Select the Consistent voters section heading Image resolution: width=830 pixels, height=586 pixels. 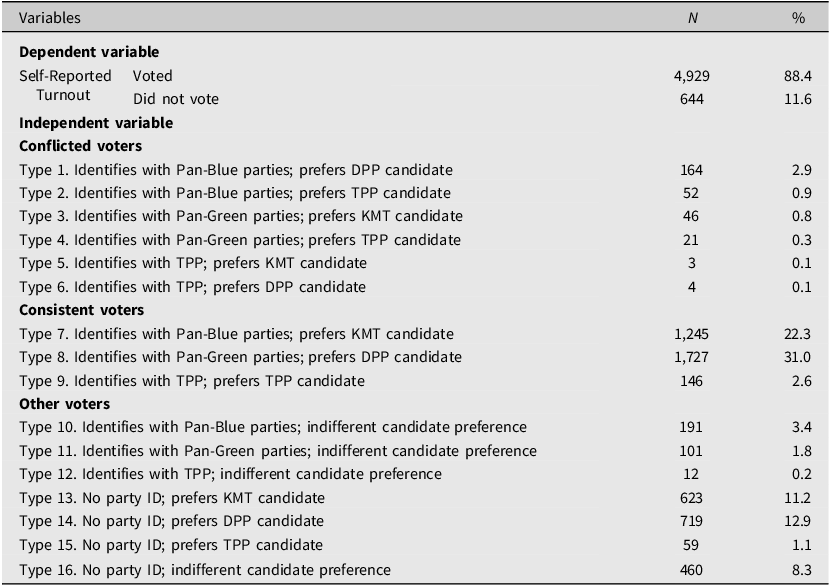pyautogui.click(x=82, y=310)
